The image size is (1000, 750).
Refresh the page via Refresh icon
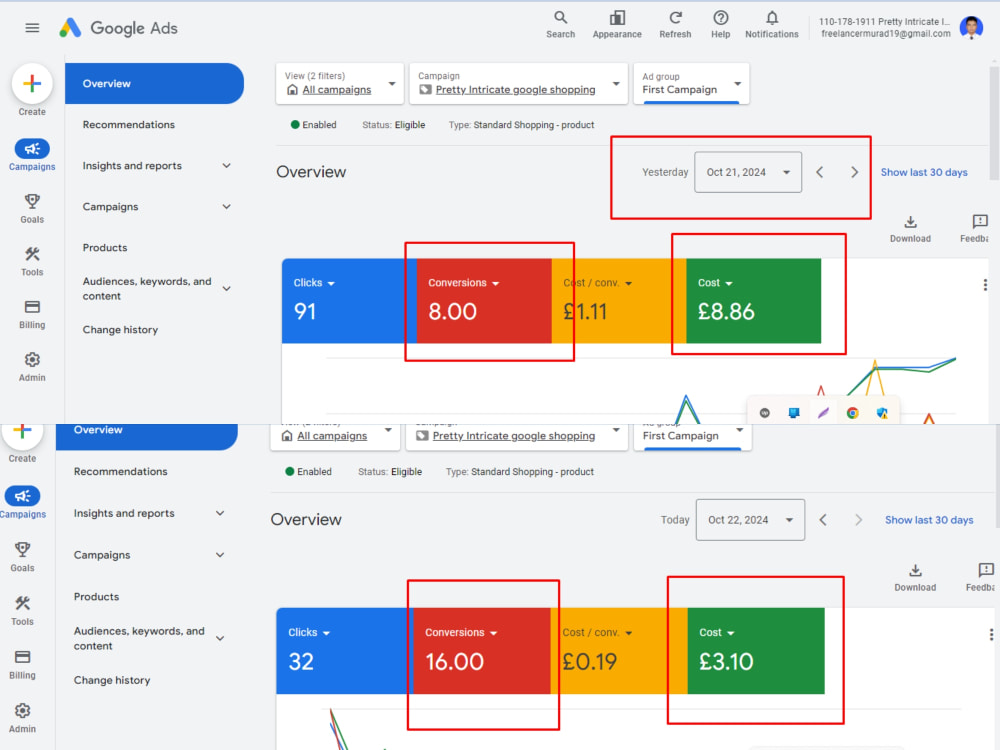(x=675, y=25)
